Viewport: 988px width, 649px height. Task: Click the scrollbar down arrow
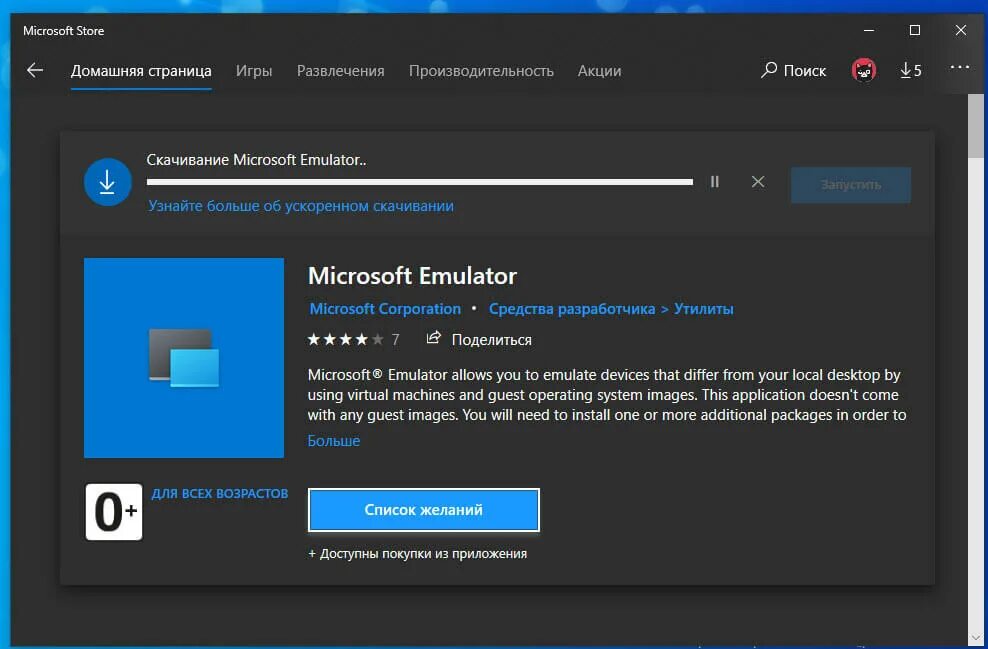click(976, 638)
